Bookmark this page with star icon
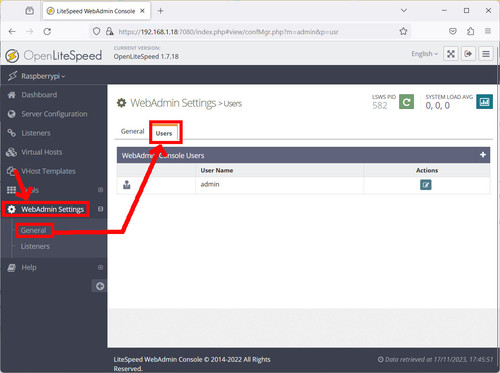Image resolution: width=500 pixels, height=373 pixels. pyautogui.click(x=403, y=31)
